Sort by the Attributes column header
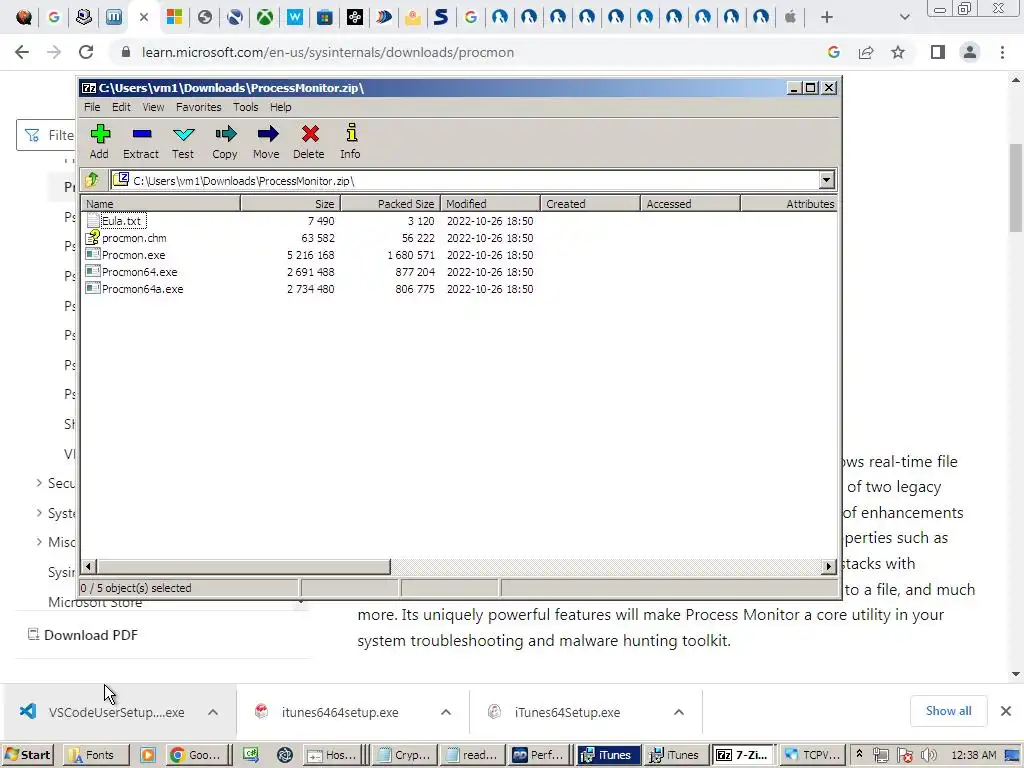 point(789,204)
